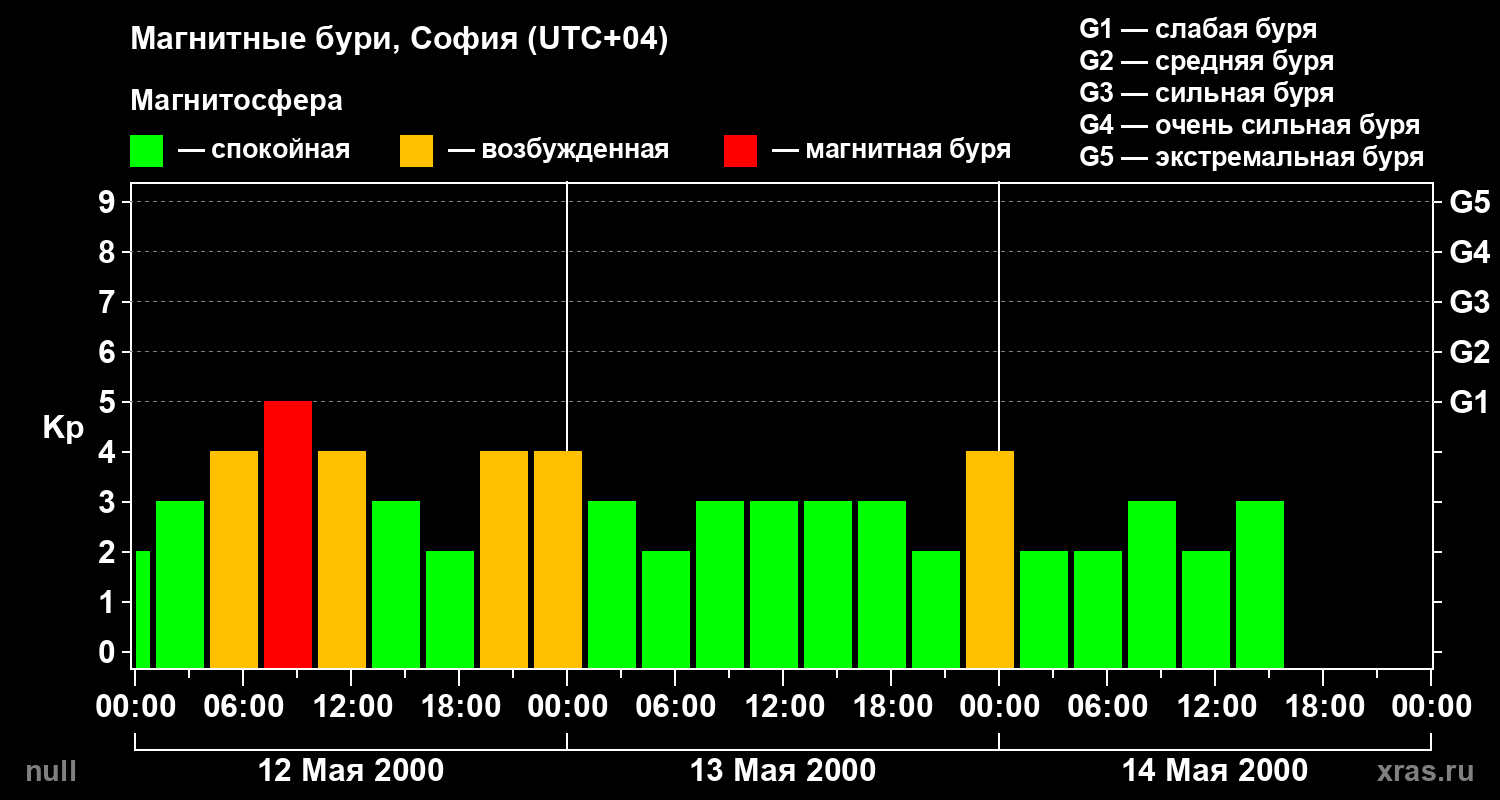Click the 'G2' right axis label
The width and height of the screenshot is (1500, 800).
(1469, 352)
